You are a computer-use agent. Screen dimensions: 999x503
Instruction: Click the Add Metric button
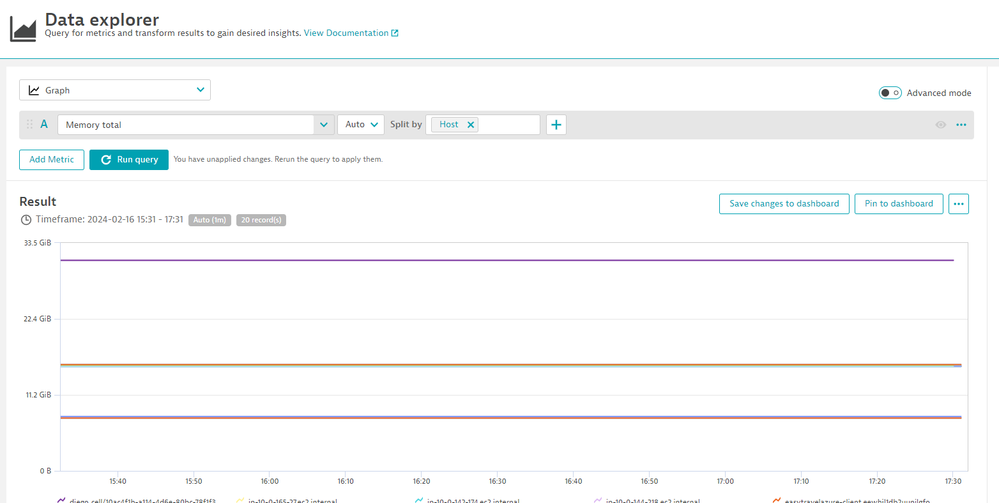pyautogui.click(x=51, y=159)
